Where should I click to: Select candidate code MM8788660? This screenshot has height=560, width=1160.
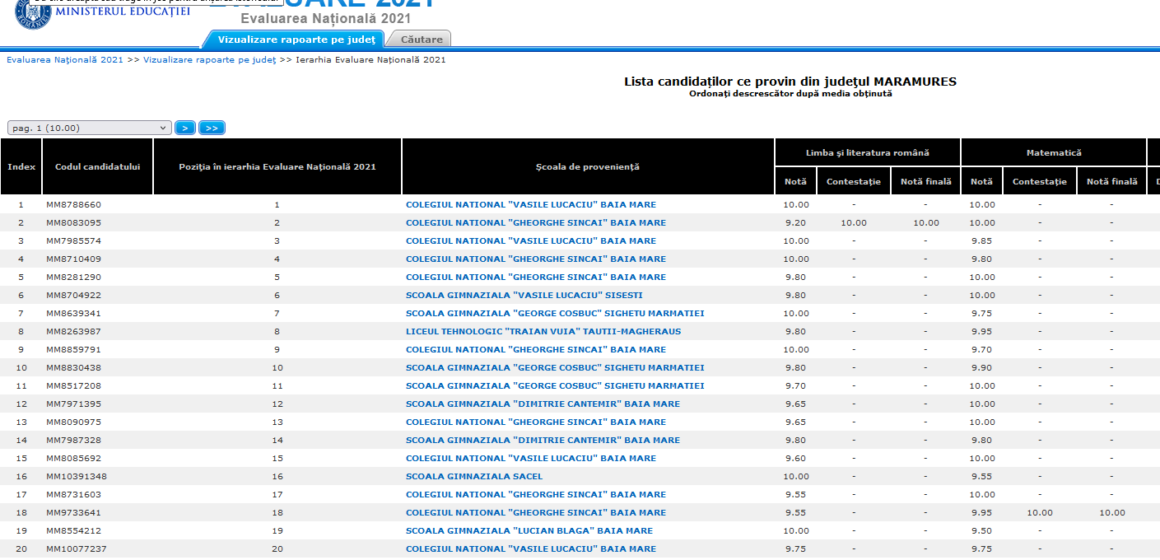click(x=73, y=205)
